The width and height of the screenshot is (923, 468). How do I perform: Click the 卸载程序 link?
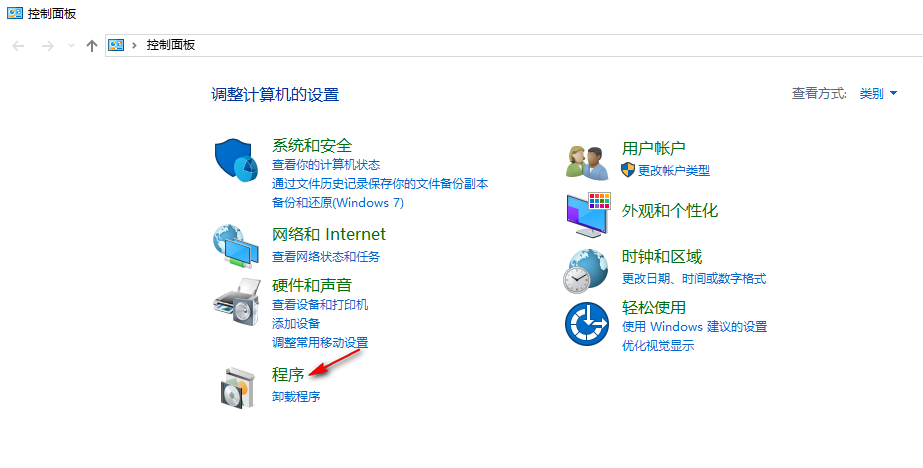296,396
